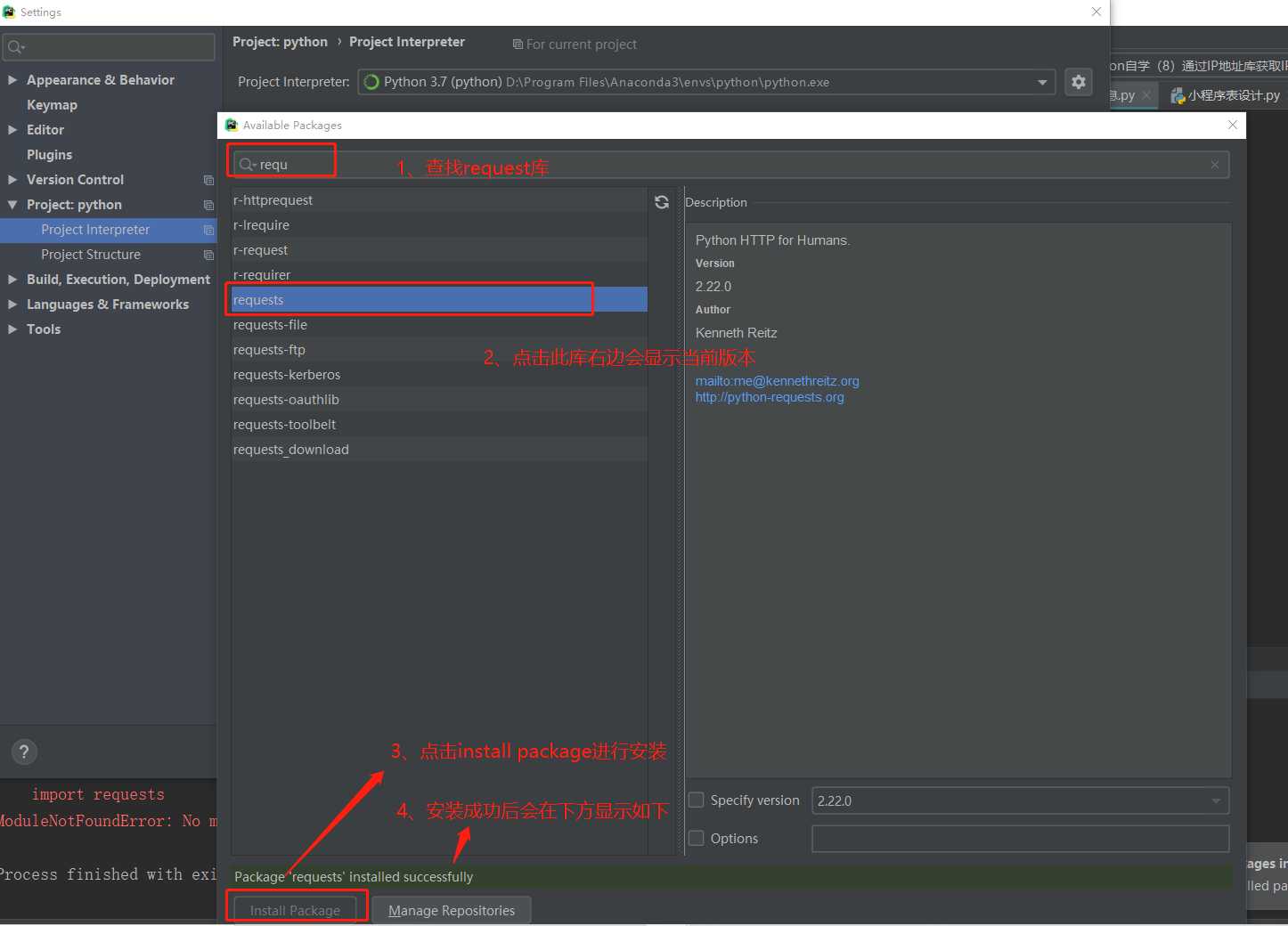The image size is (1288, 926).
Task: Expand the Editor settings section
Action: coord(12,130)
